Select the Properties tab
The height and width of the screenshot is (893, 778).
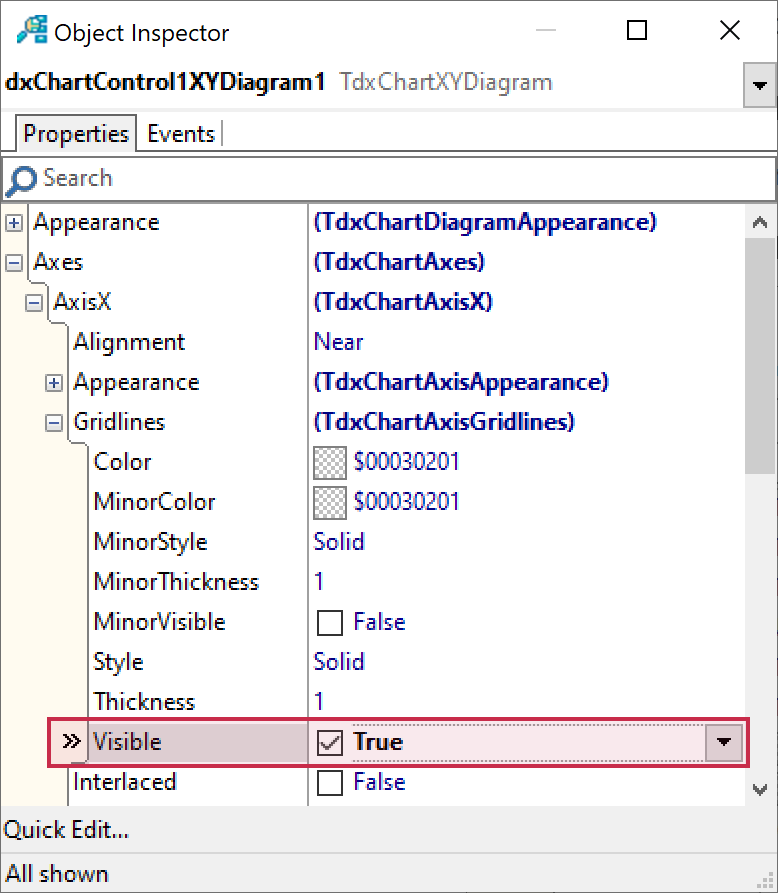[x=76, y=134]
